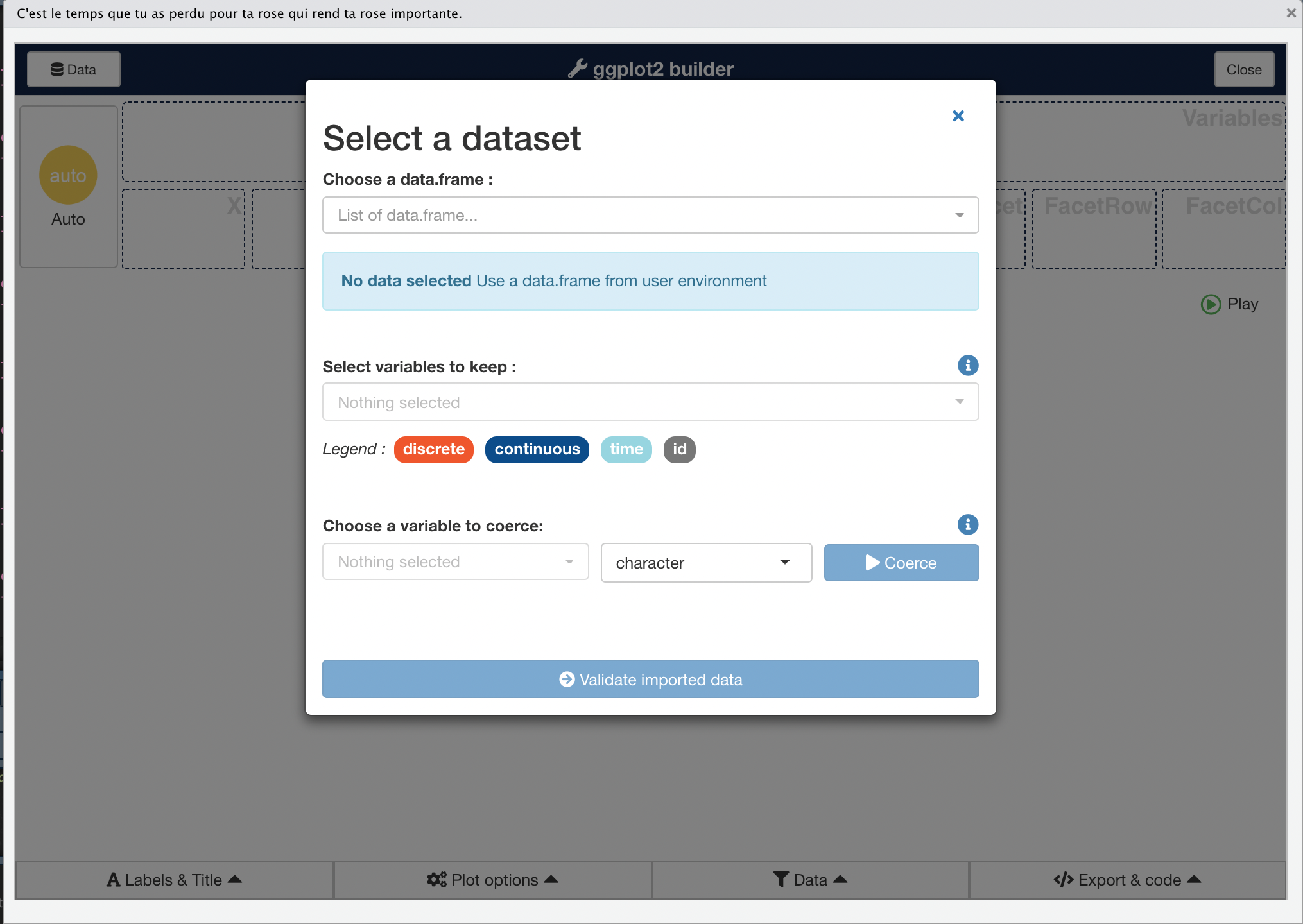Image resolution: width=1303 pixels, height=924 pixels.
Task: Open the variable to coerce dropdown
Action: [x=455, y=562]
